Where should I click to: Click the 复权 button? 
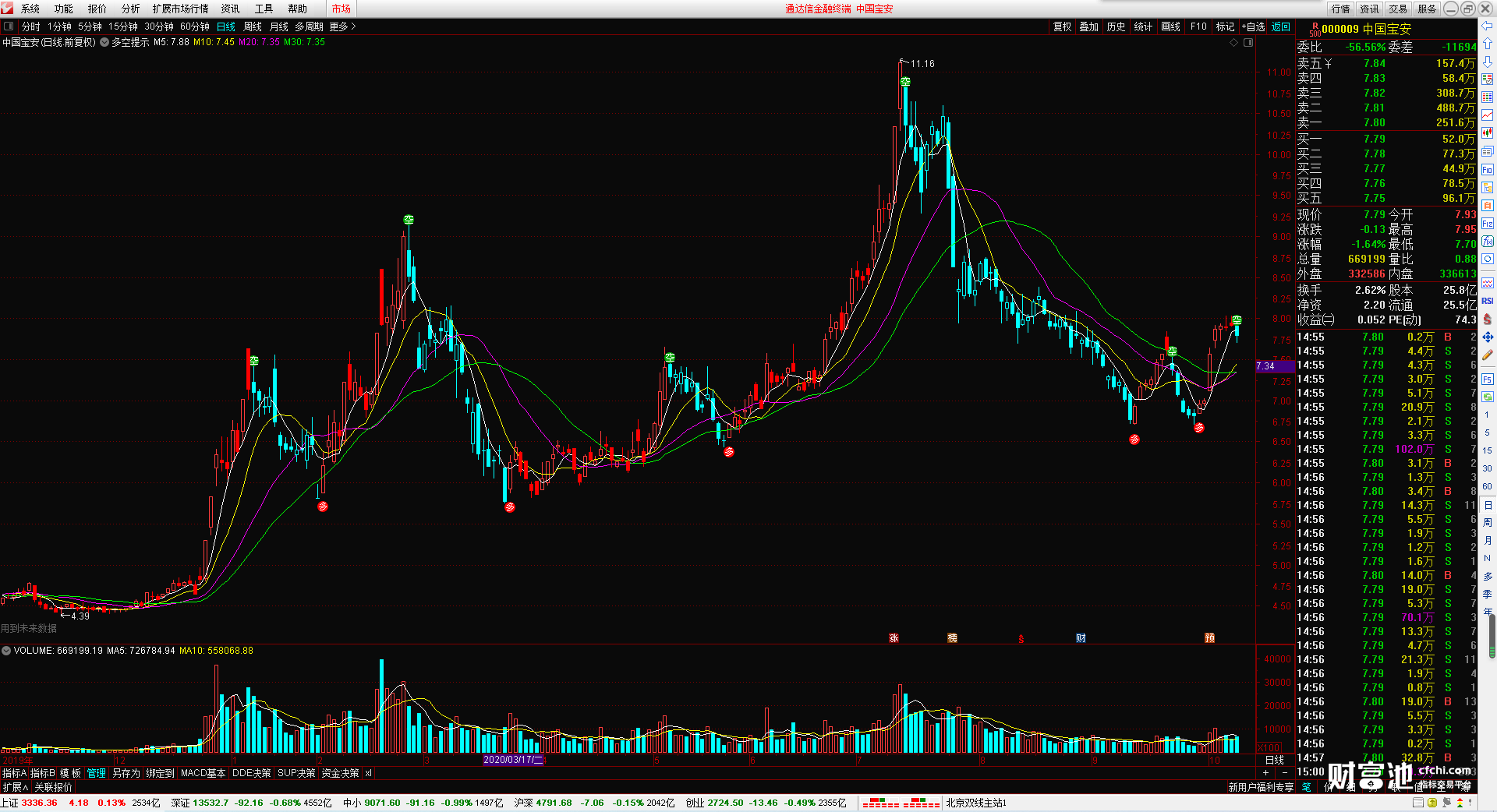[x=1063, y=26]
